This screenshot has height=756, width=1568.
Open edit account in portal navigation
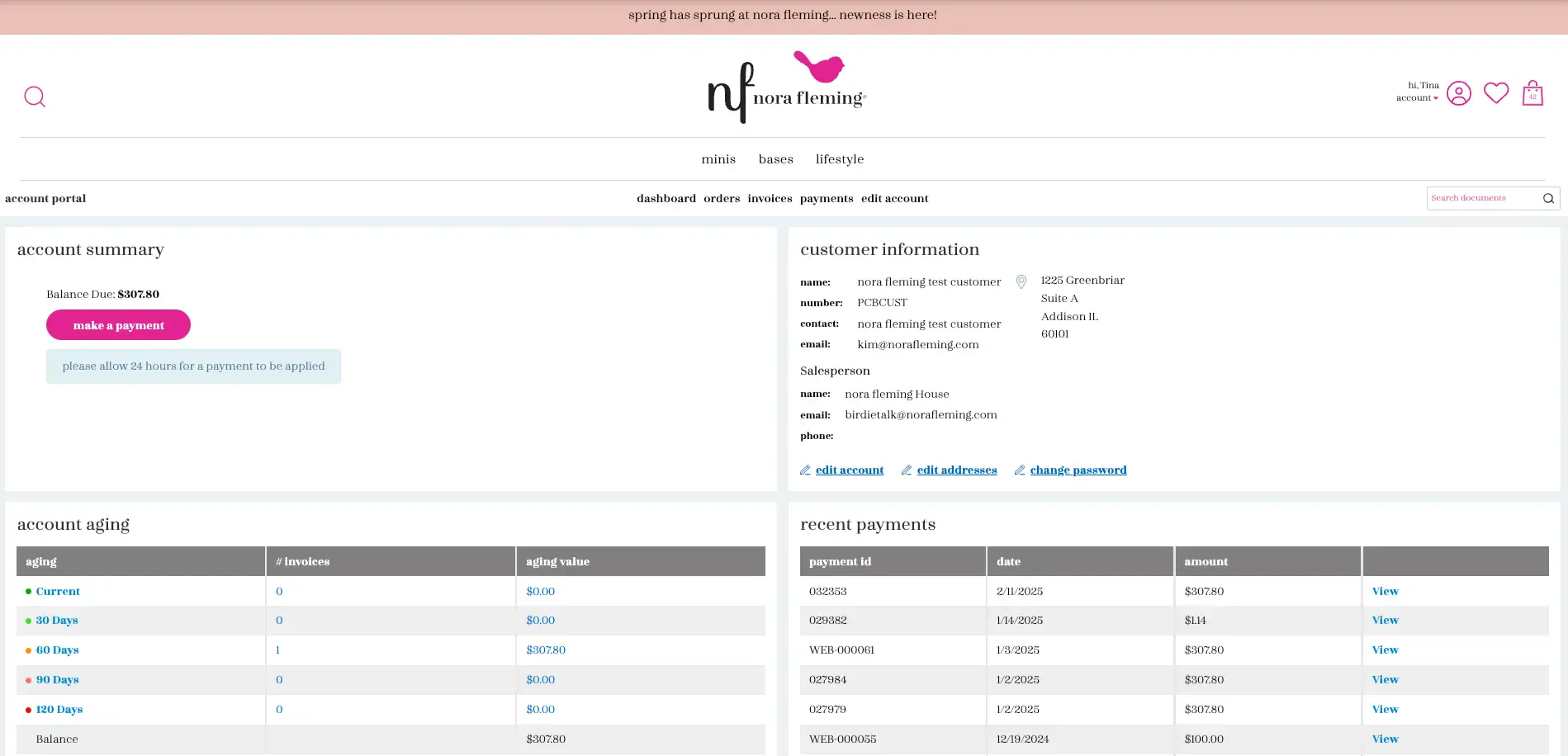[895, 199]
